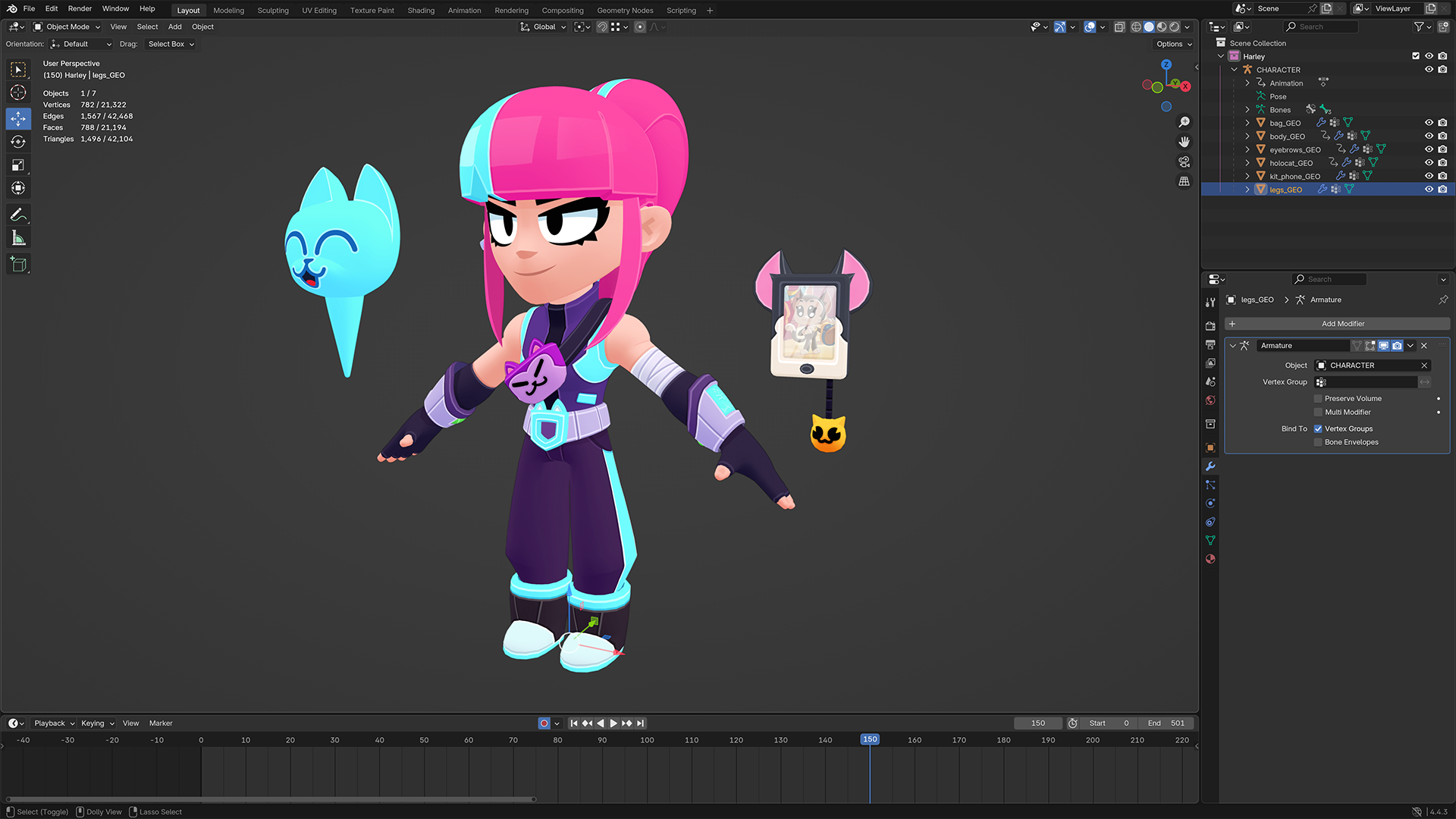Click the Vertex Group input field
This screenshot has width=1456, height=819.
click(1366, 382)
